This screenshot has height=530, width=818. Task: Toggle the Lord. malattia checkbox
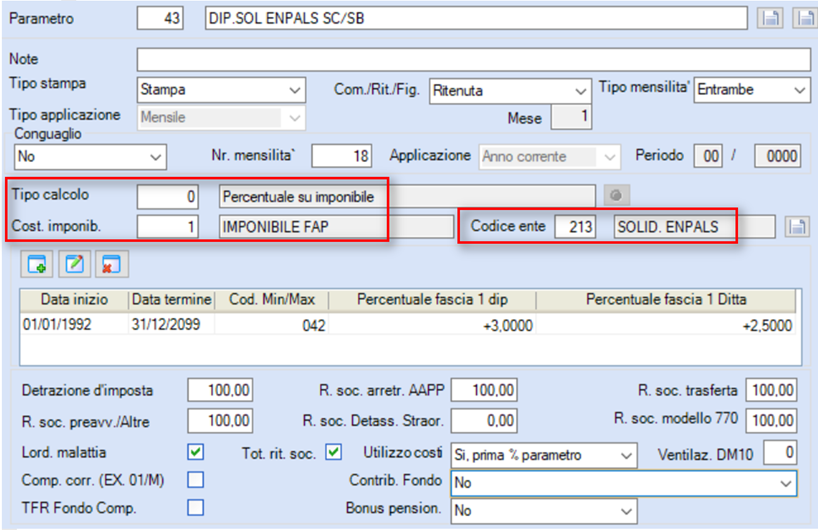click(196, 452)
